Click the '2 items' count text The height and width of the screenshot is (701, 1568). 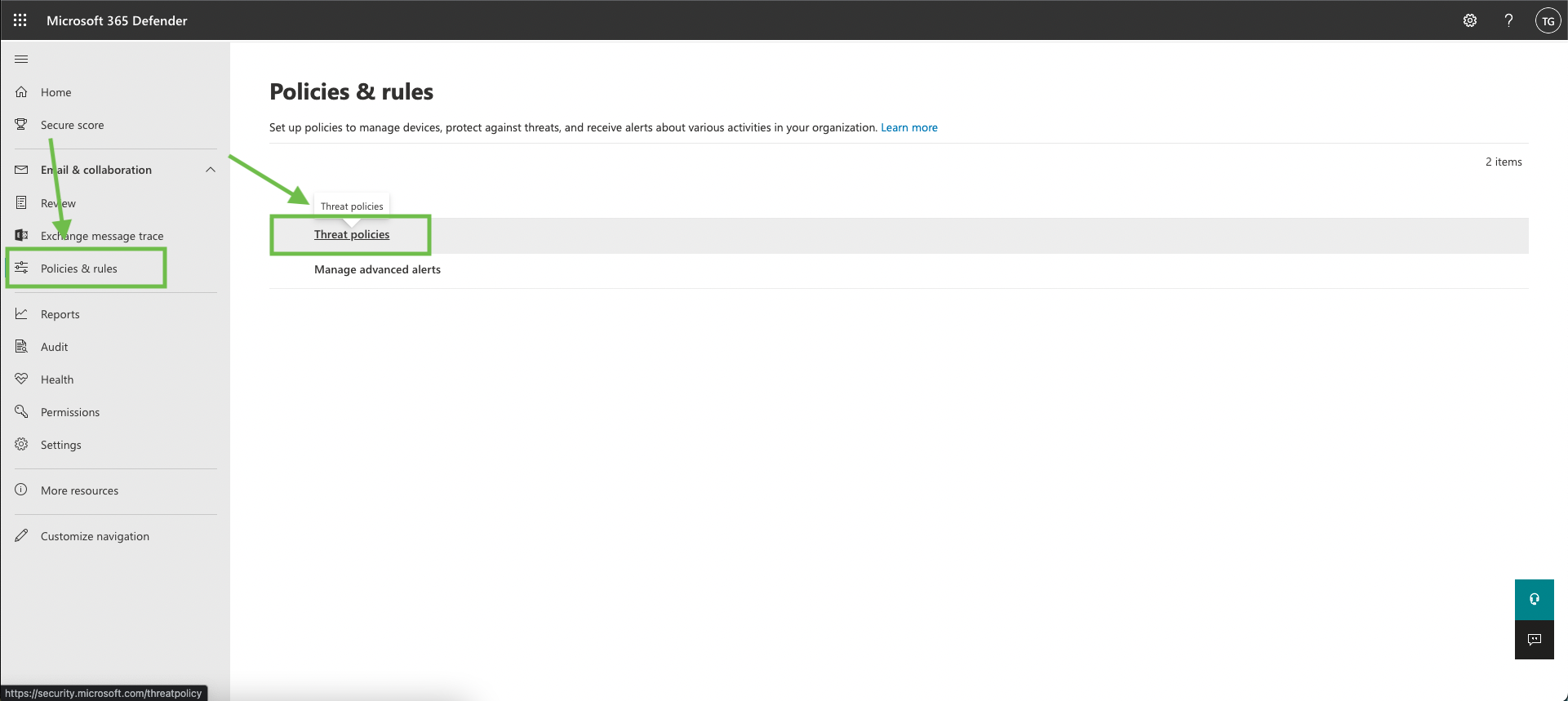pyautogui.click(x=1504, y=162)
